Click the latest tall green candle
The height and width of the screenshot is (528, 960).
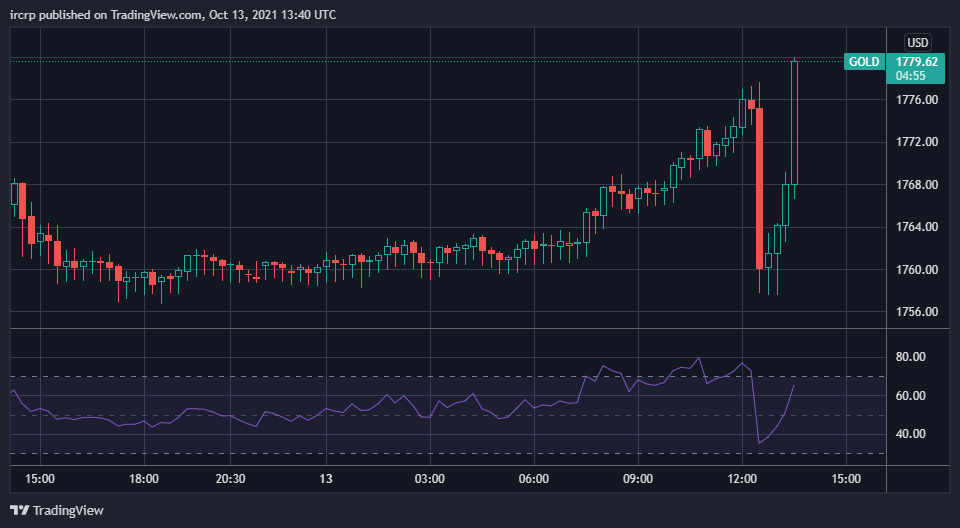(x=794, y=123)
